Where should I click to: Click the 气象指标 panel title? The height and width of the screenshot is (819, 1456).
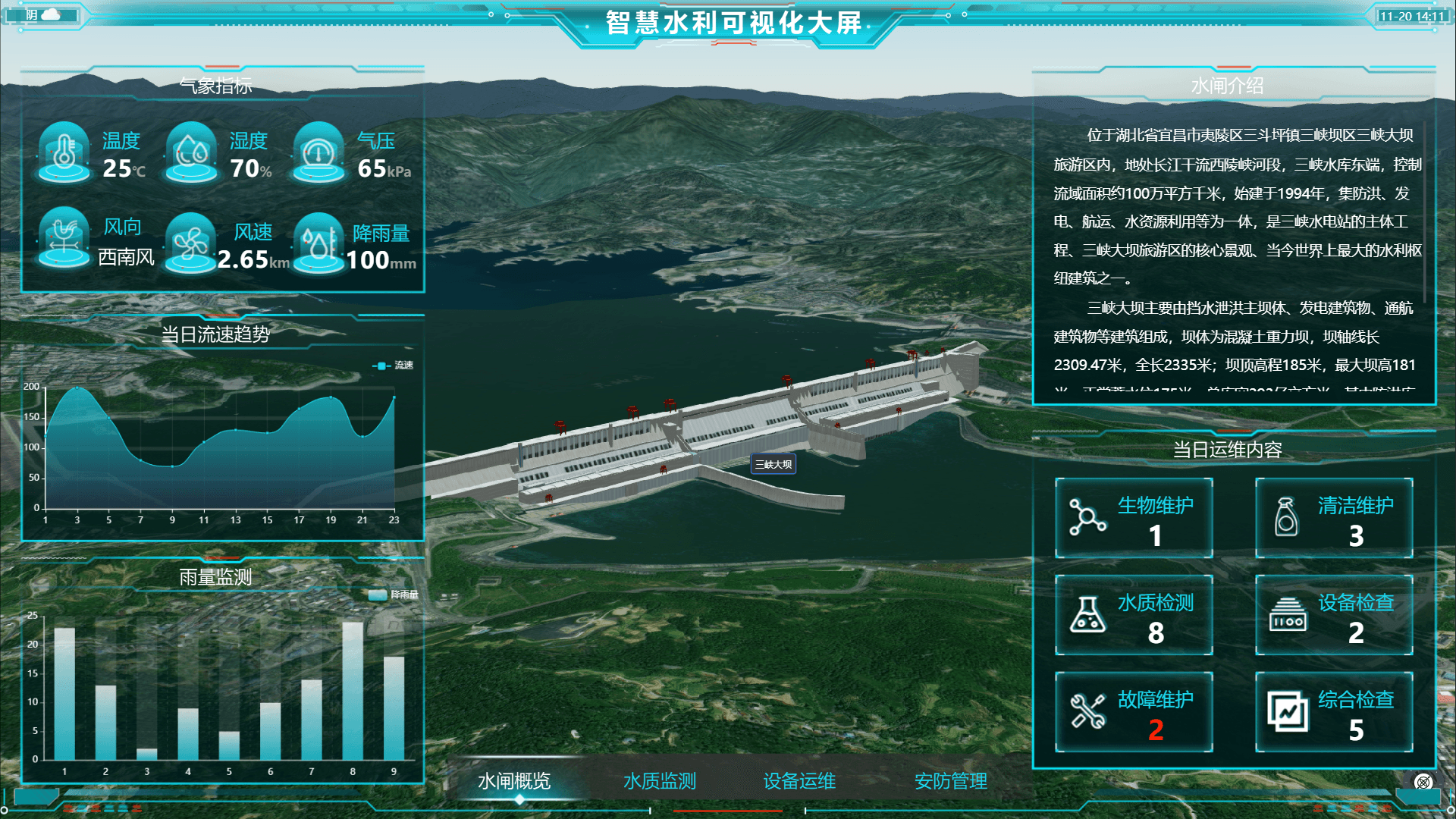click(215, 86)
